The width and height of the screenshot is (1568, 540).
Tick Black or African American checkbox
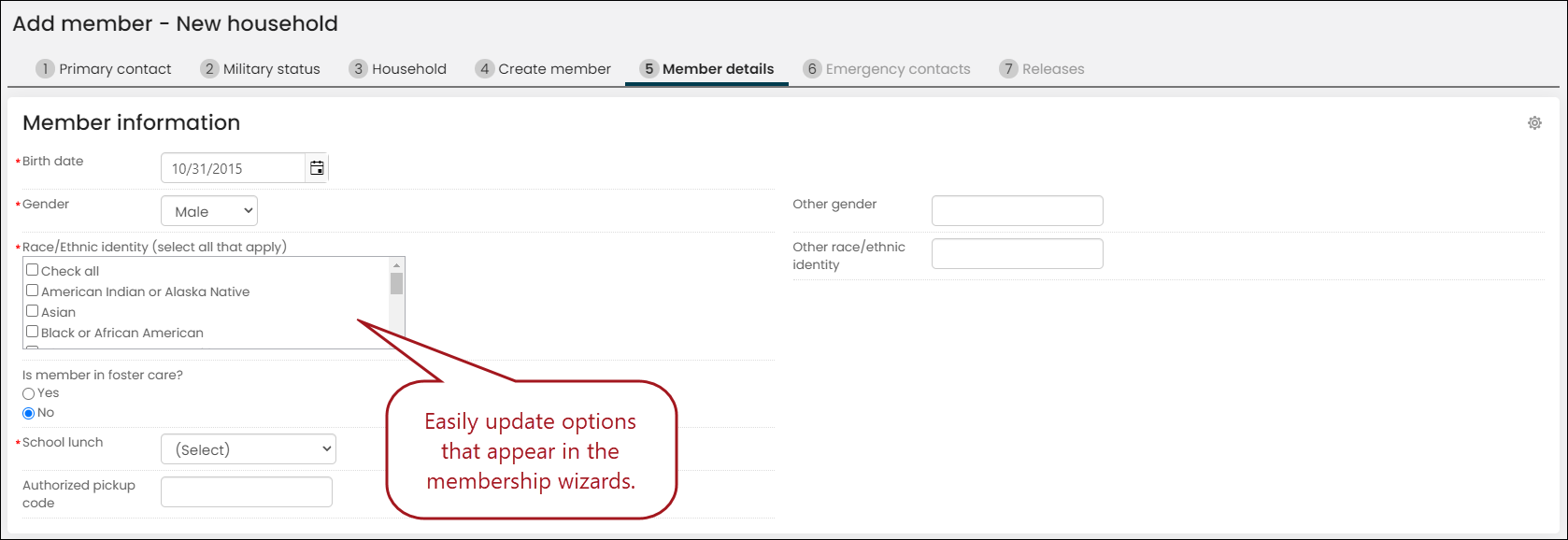pos(33,332)
